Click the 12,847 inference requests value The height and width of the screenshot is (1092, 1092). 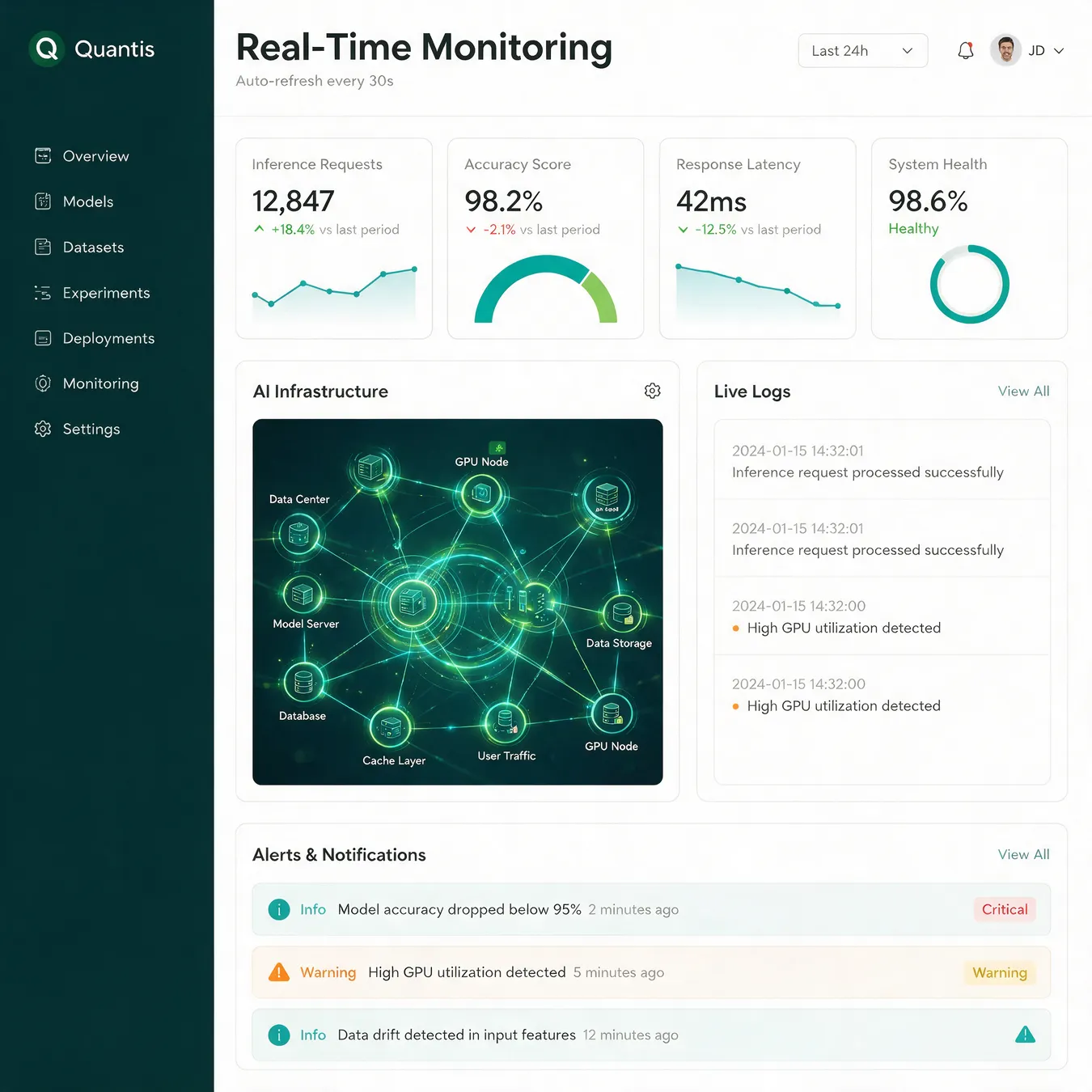293,201
